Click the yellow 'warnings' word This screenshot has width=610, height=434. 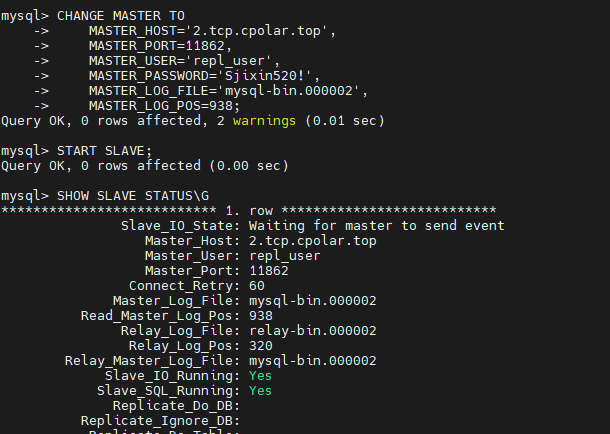coord(264,120)
